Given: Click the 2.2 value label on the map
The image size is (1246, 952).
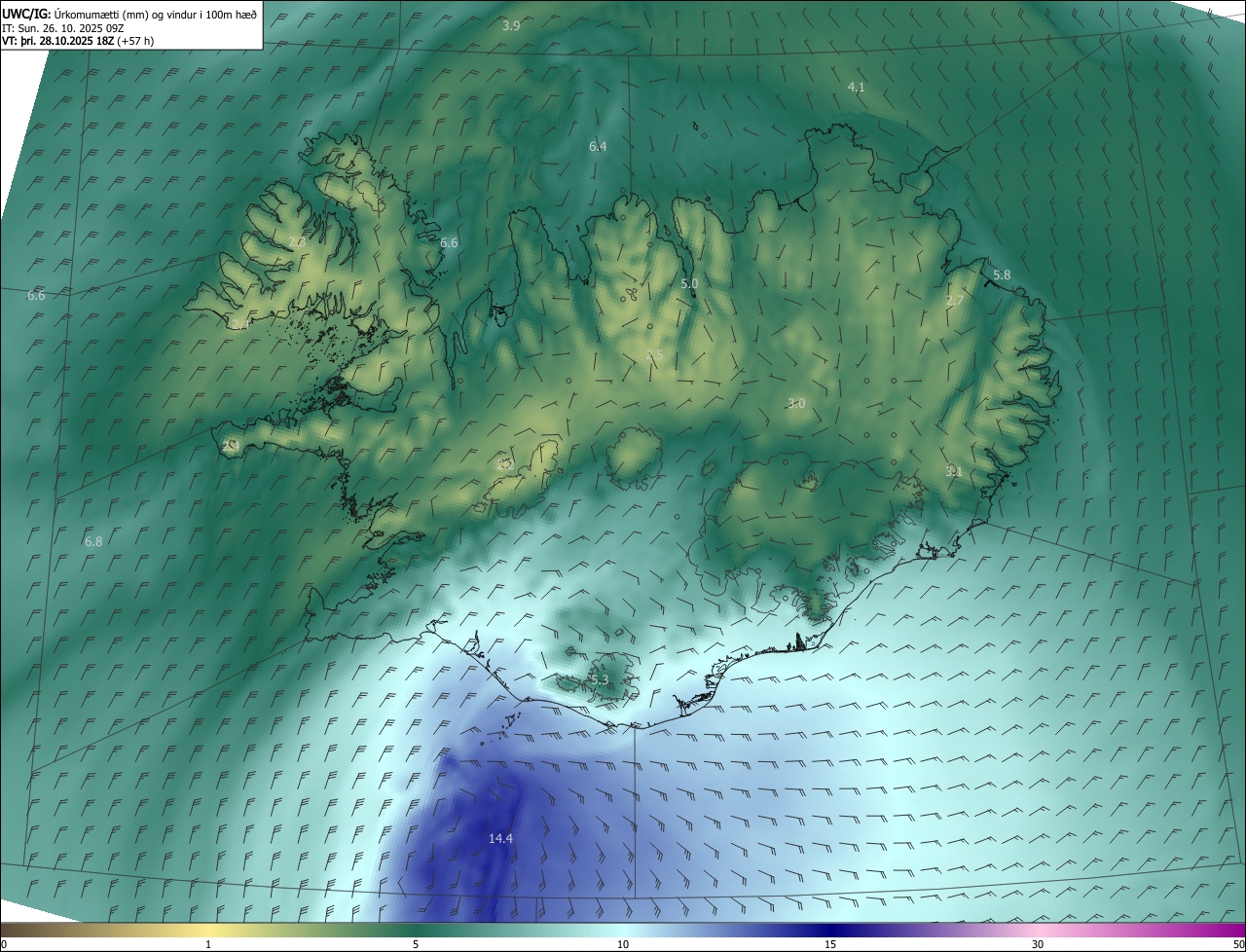Looking at the screenshot, I should pyautogui.click(x=505, y=464).
